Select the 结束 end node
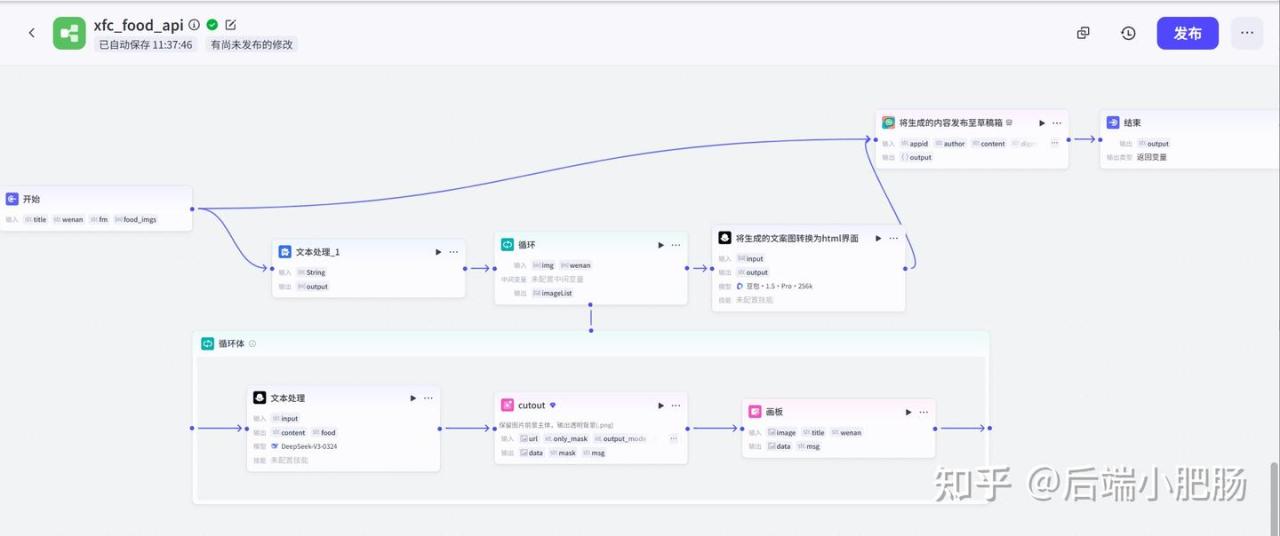The height and width of the screenshot is (536, 1280). pyautogui.click(x=1131, y=123)
